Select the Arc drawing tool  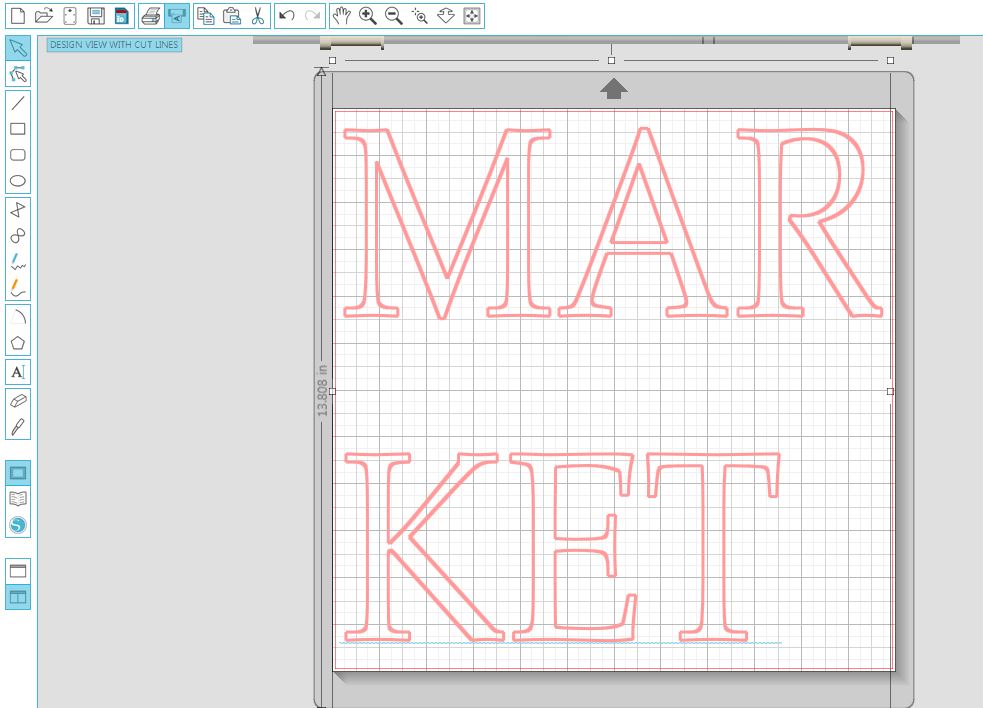click(18, 317)
